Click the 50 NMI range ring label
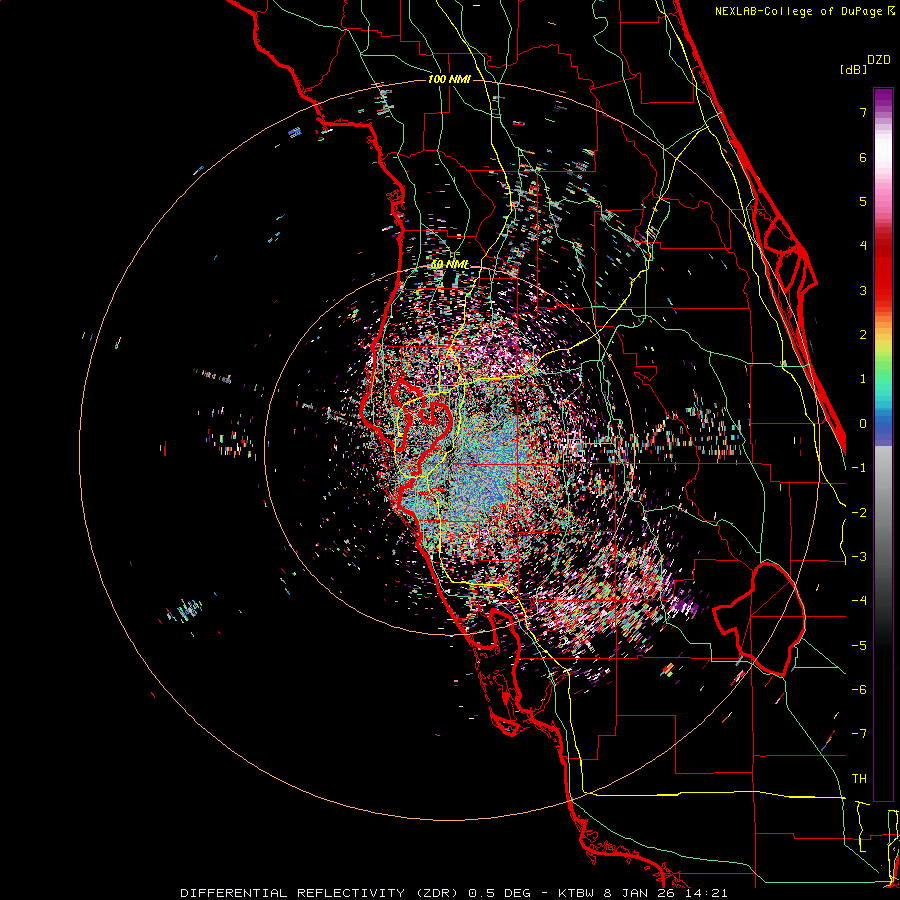 [x=450, y=265]
